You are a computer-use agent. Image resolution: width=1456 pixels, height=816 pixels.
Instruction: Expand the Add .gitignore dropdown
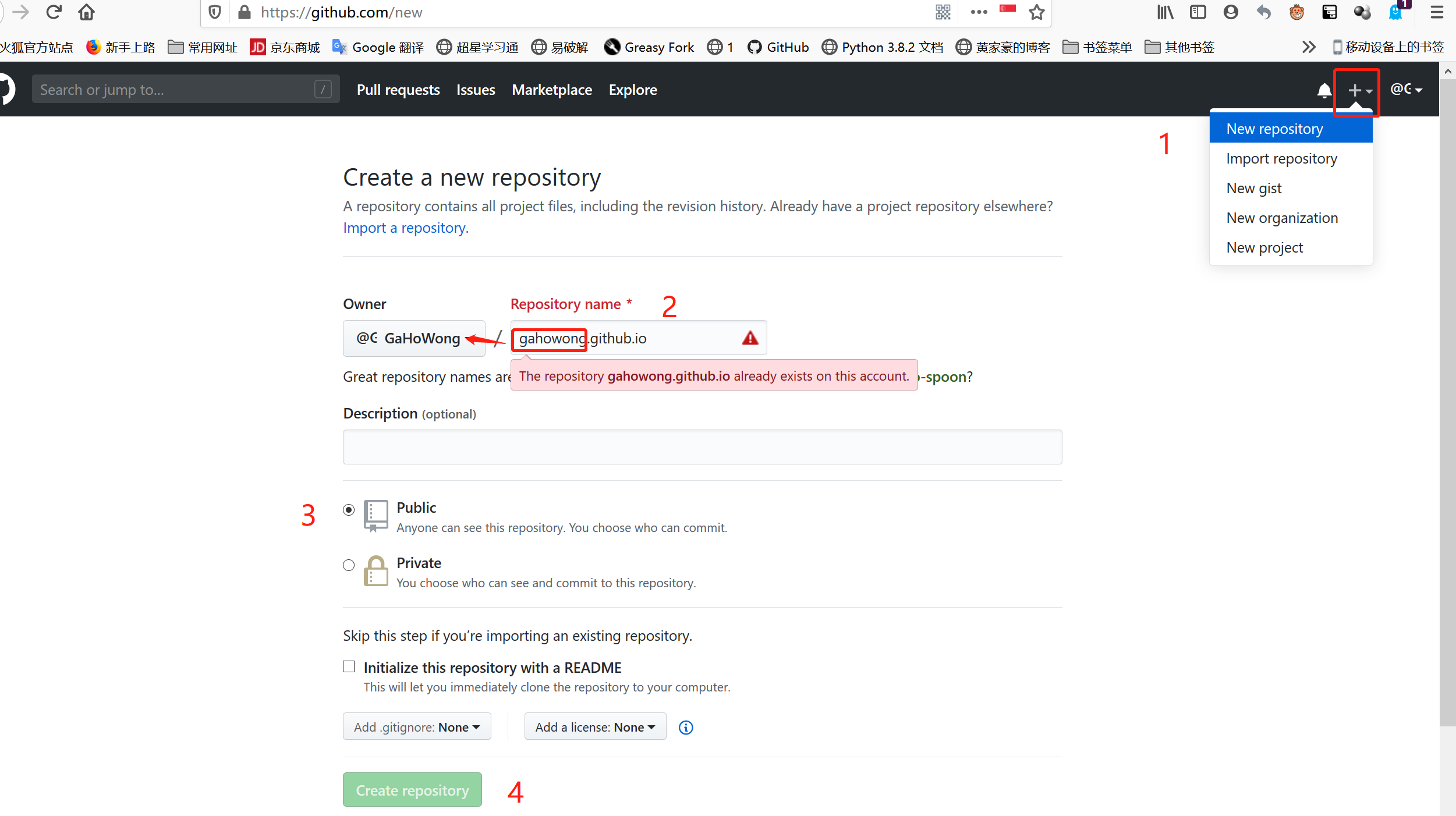pyautogui.click(x=417, y=727)
